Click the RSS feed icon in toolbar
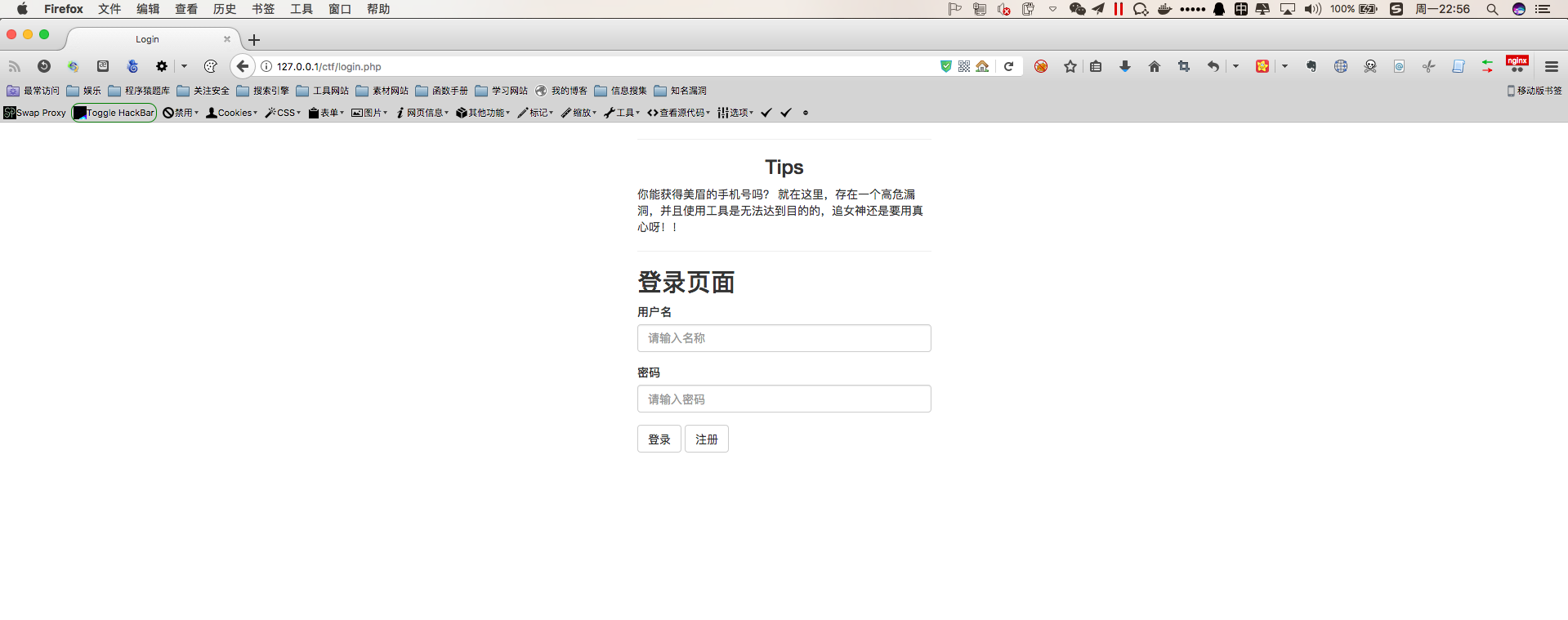The image size is (1568, 620). point(14,66)
